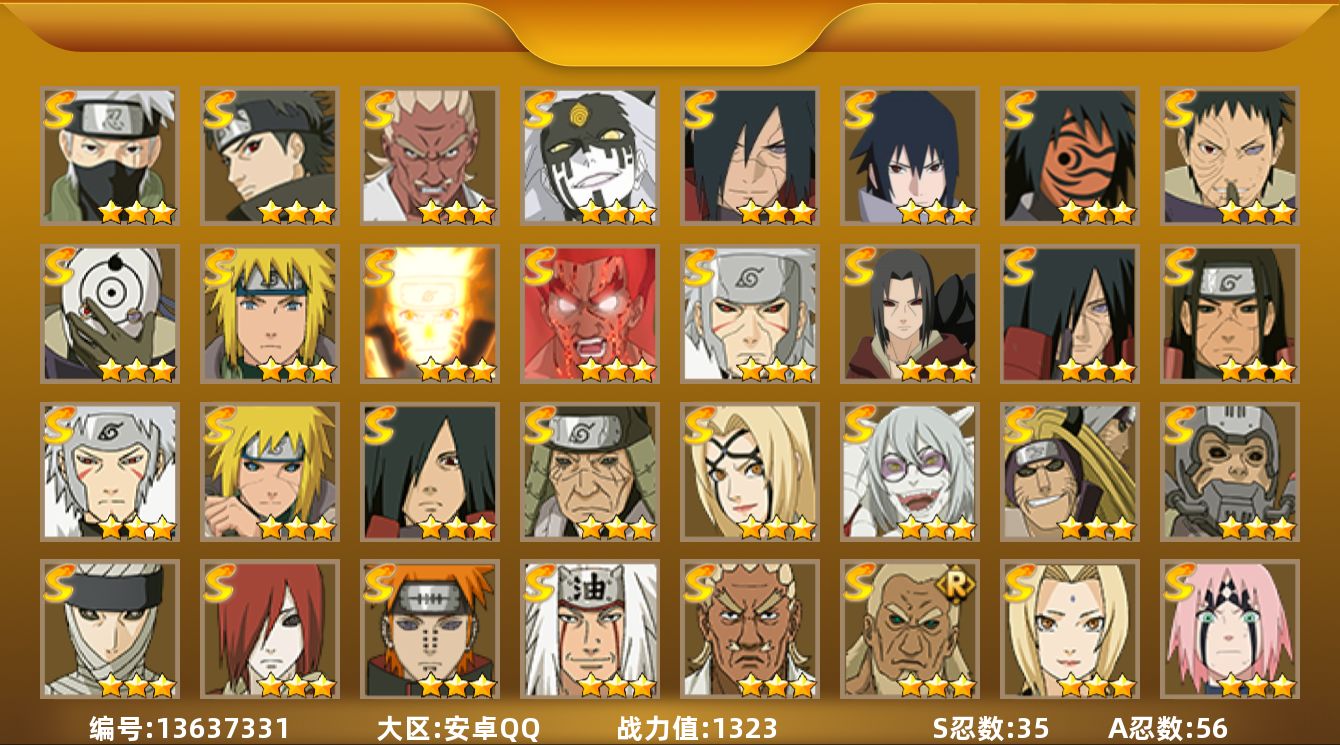Screen dimensions: 1340x745
Task: Select the masked Kakashi portrait card
Action: click(109, 155)
